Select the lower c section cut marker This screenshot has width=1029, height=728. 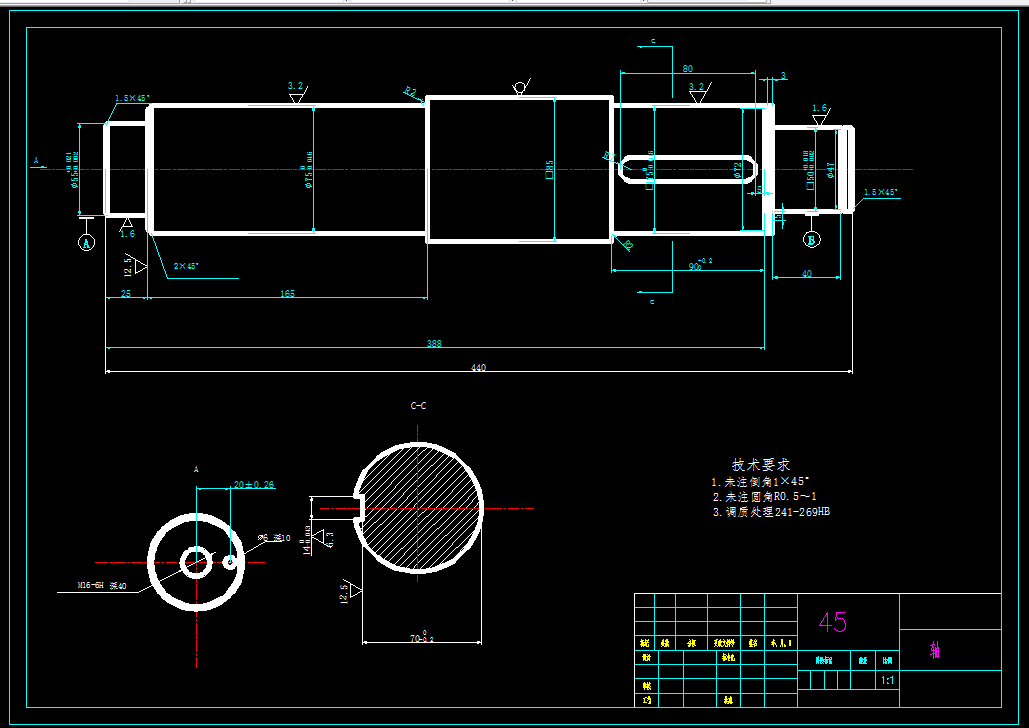652,302
